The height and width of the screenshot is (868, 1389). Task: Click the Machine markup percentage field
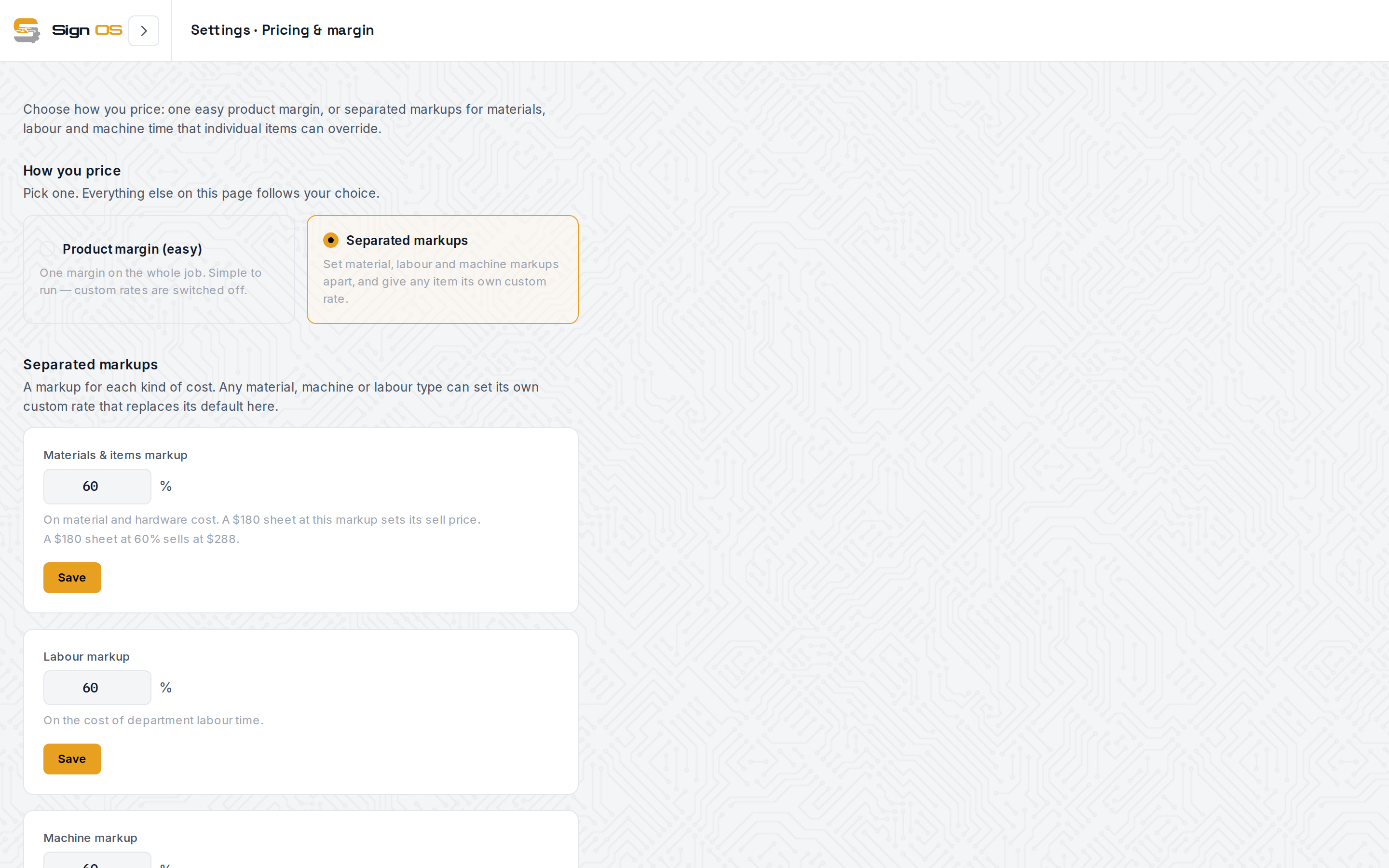[97, 860]
